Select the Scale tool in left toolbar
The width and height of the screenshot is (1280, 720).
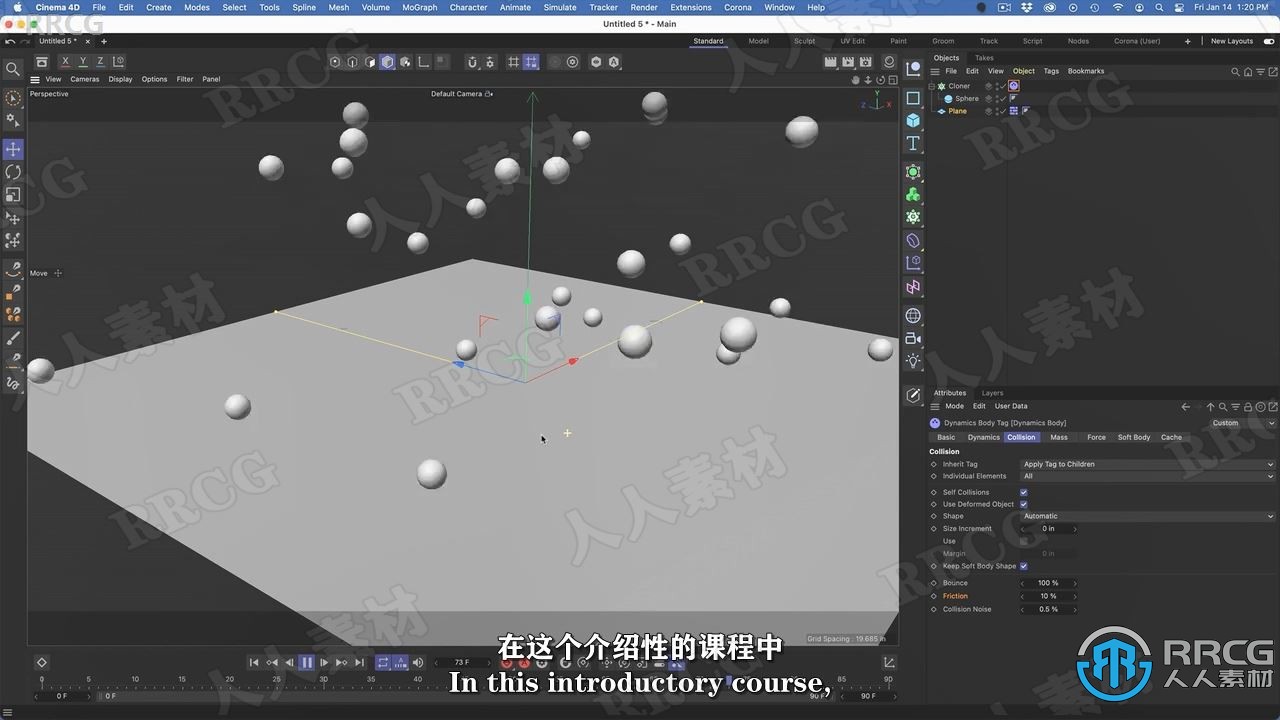click(x=13, y=195)
